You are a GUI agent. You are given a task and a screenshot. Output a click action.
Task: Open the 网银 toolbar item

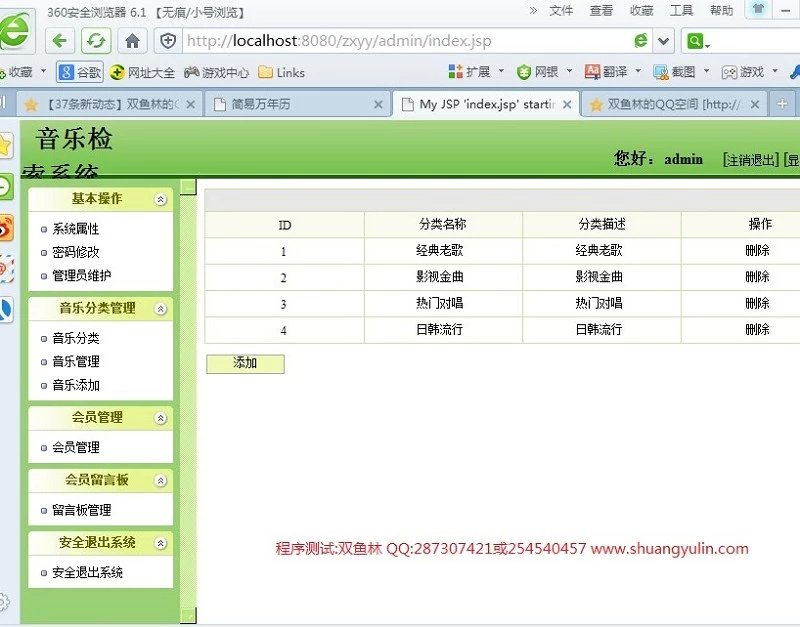[538, 71]
